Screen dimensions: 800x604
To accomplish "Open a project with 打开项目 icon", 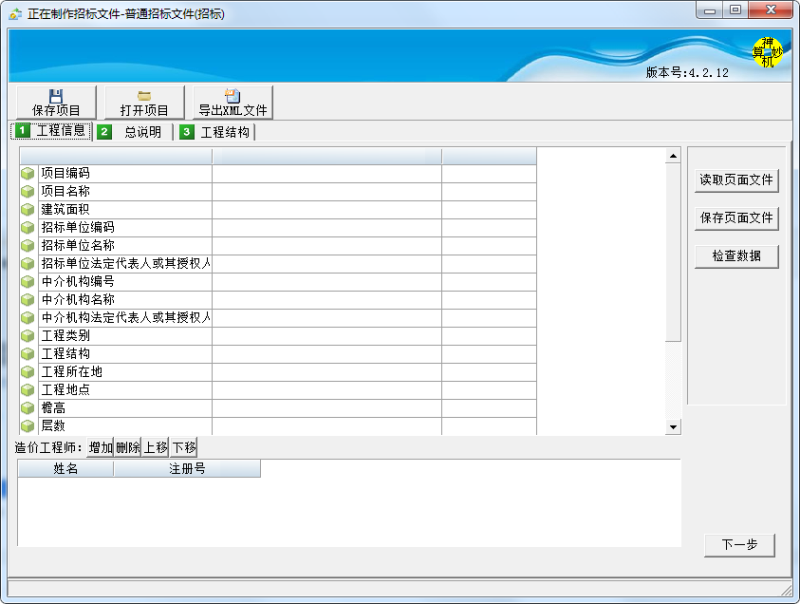I will pyautogui.click(x=144, y=96).
